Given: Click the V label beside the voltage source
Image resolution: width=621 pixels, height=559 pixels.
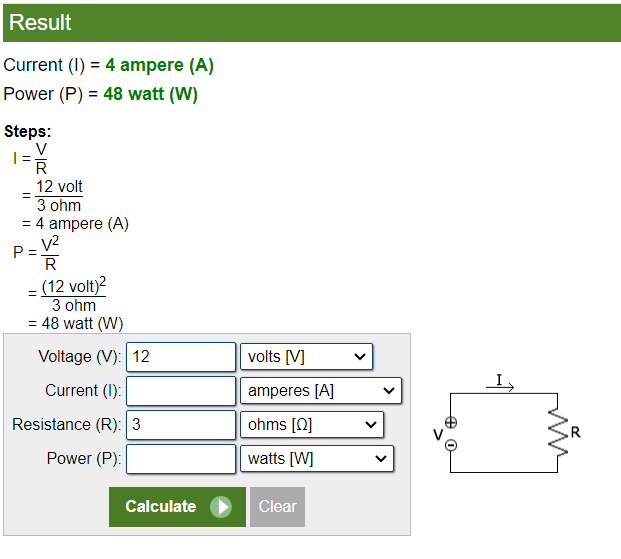Looking at the screenshot, I should point(437,434).
